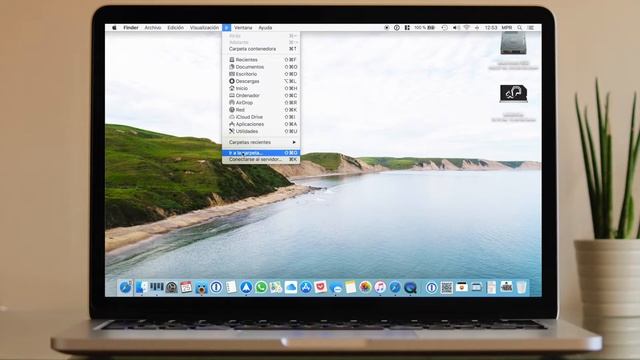Viewport: 640px width, 360px height.
Task: Select Inicio in the Ir menu
Action: point(261,88)
